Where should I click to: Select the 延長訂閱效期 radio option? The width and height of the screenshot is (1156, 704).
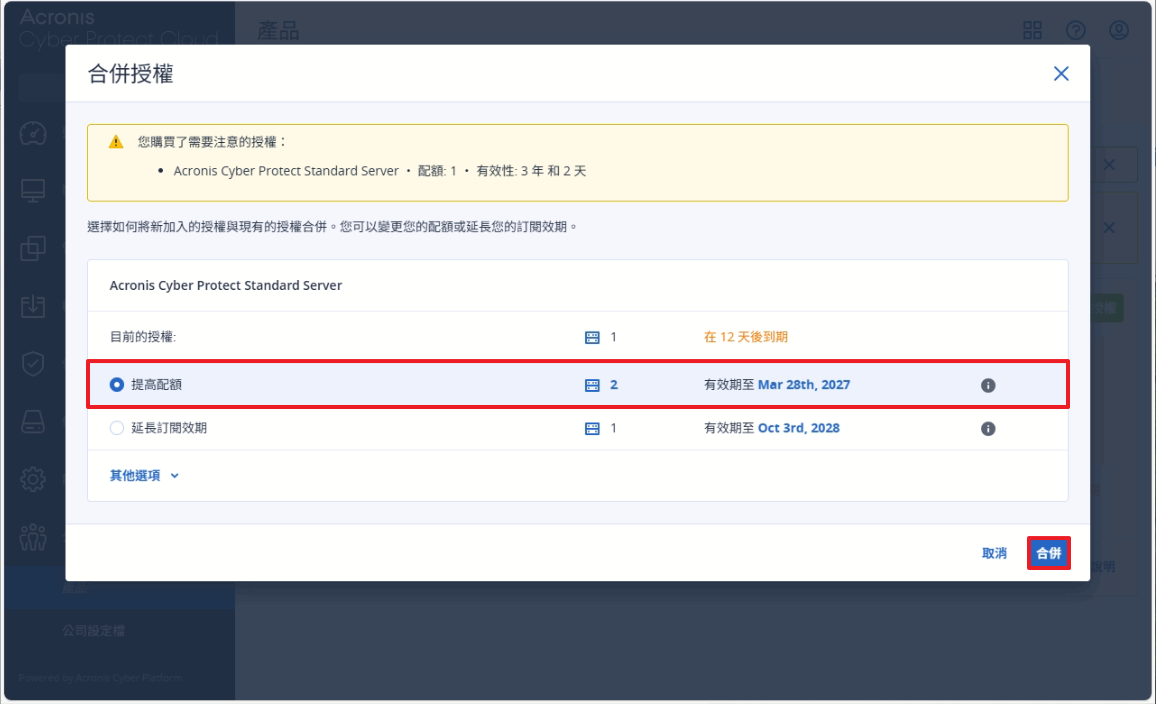[116, 428]
